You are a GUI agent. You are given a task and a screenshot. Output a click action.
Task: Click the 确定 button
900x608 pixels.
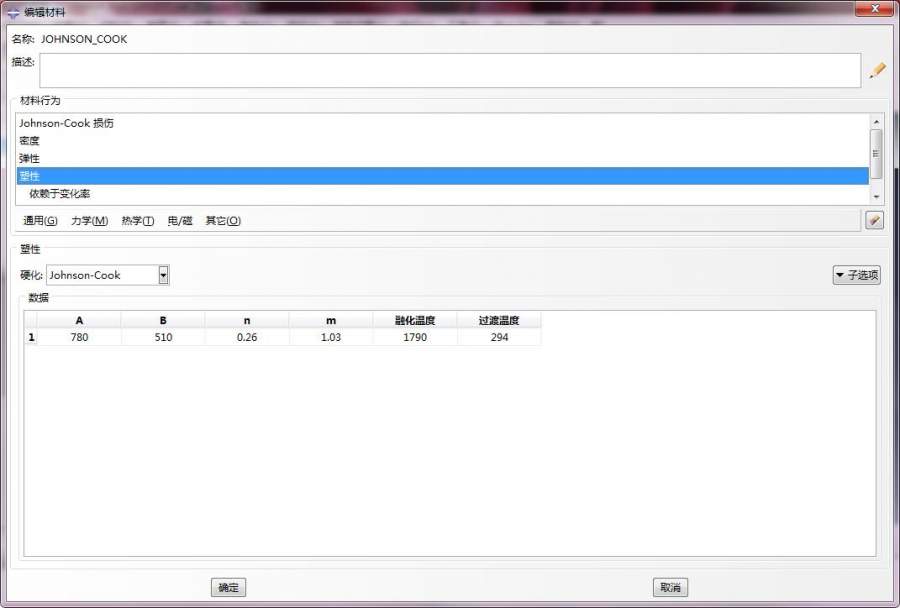(x=228, y=587)
